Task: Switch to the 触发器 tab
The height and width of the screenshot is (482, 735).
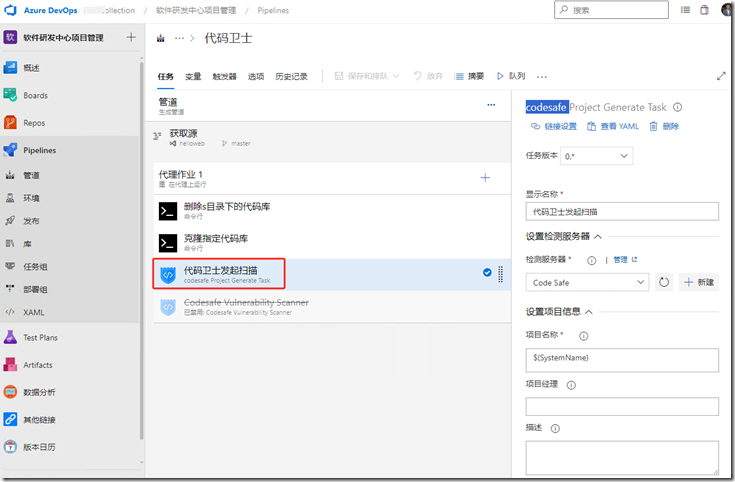Action: point(224,76)
